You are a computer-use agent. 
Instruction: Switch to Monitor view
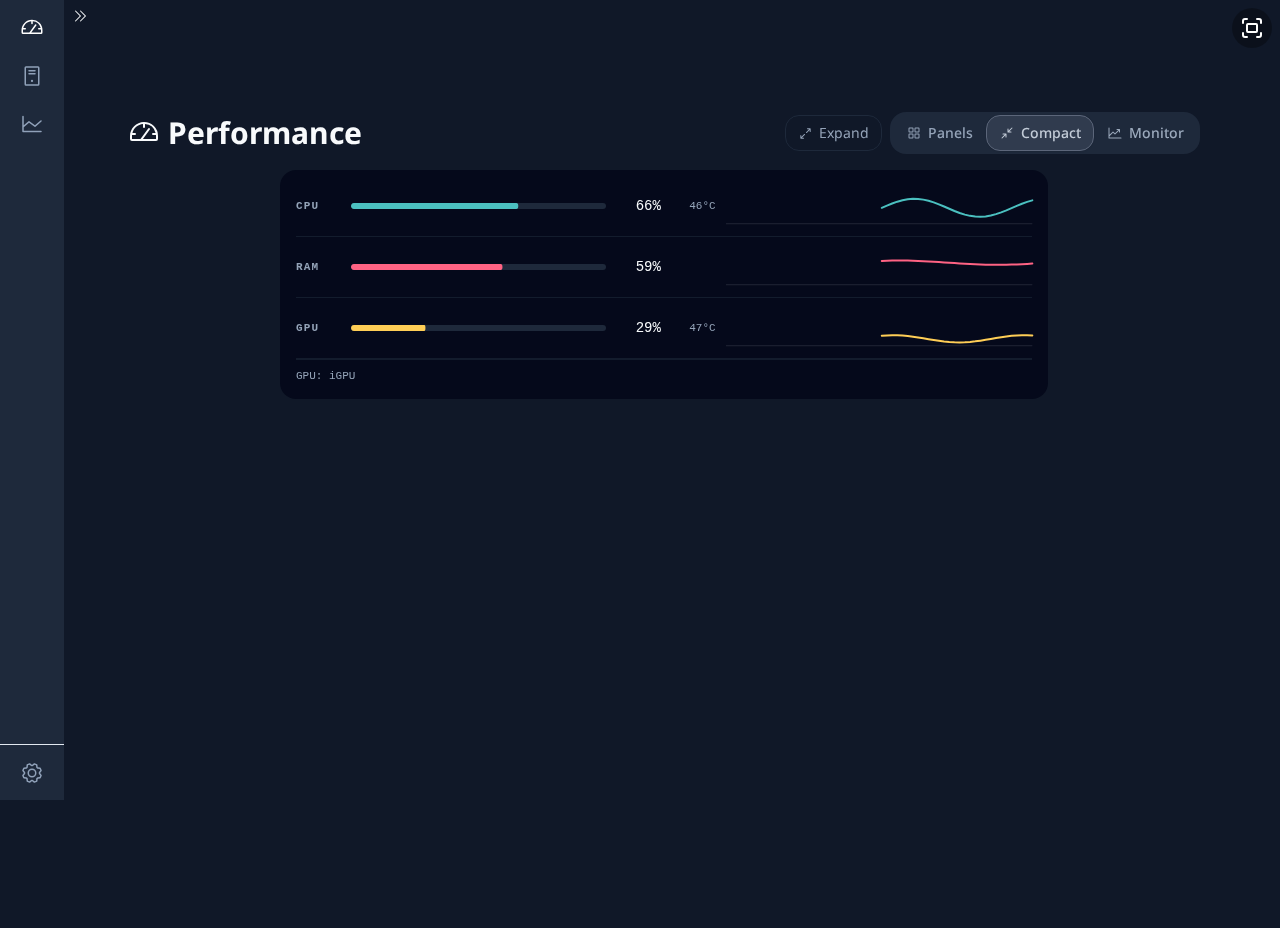[1146, 133]
